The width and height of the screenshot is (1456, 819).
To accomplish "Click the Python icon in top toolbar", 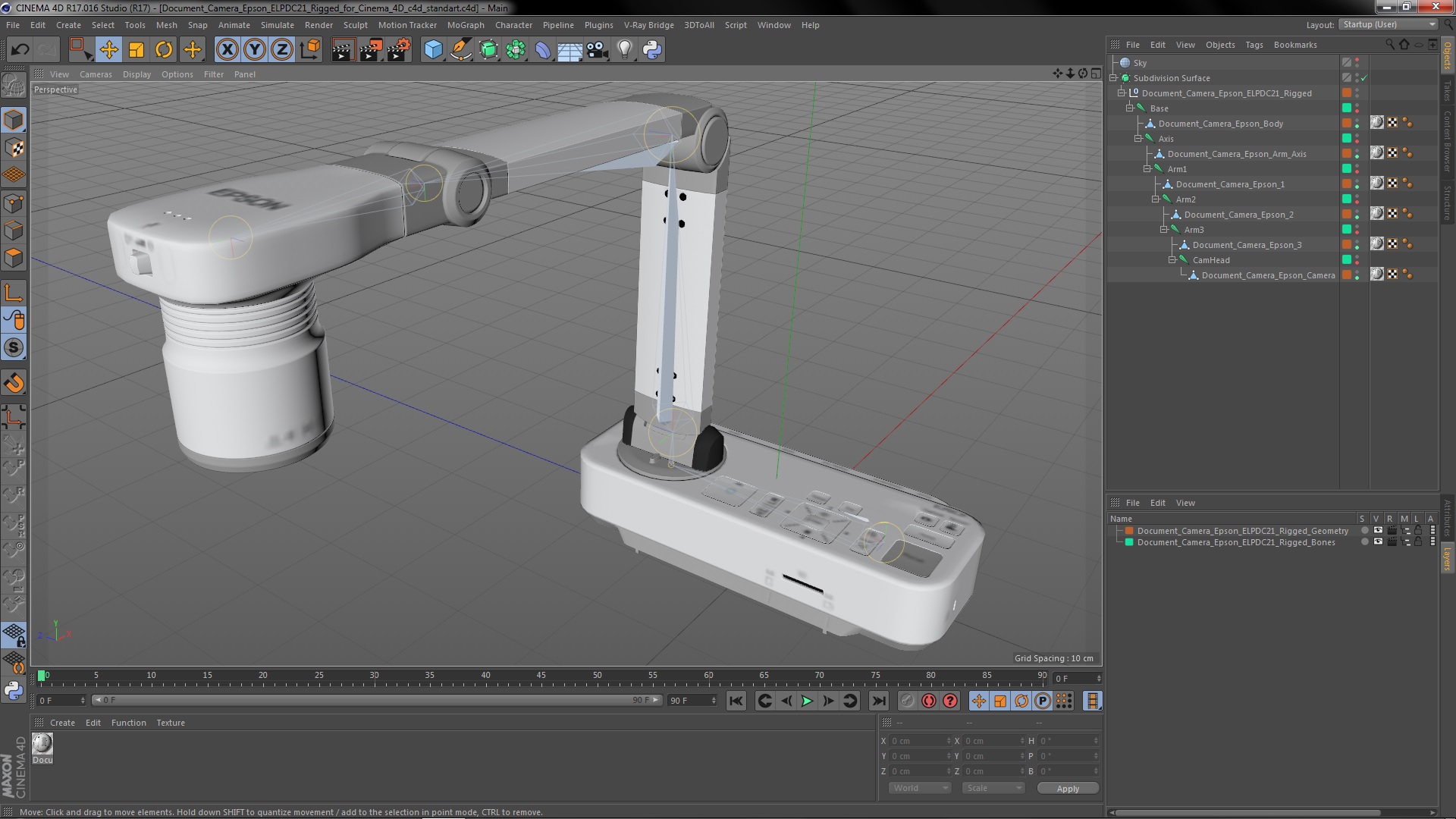I will click(x=652, y=50).
